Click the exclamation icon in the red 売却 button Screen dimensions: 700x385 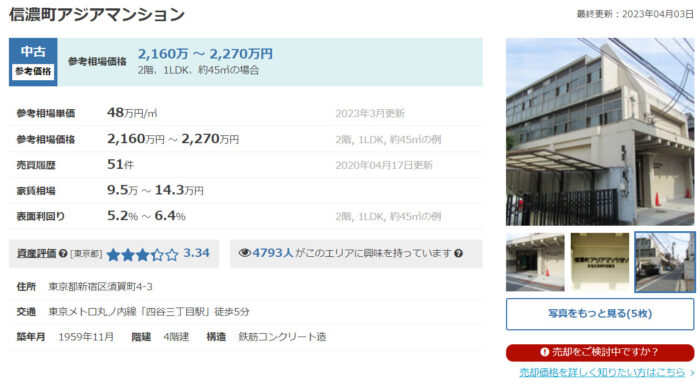coord(544,352)
